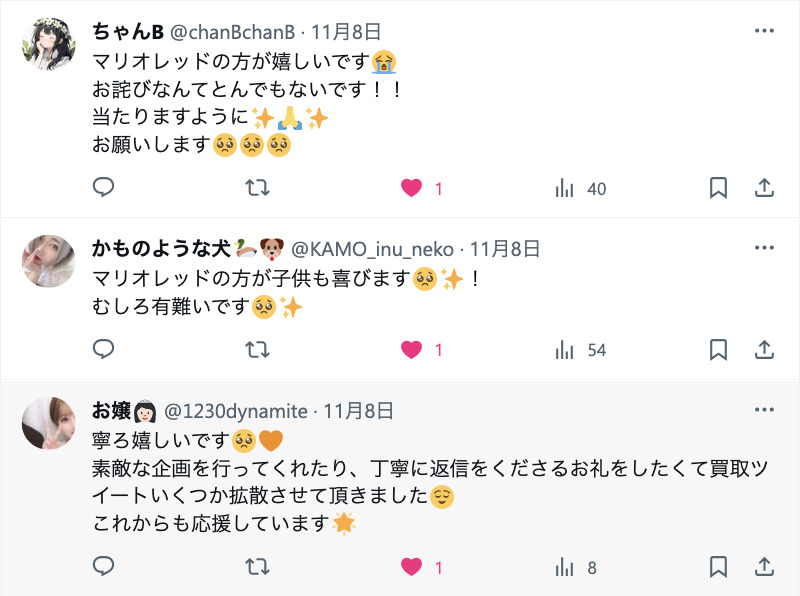Reply to the KAMO_inu_neko tweet
The width and height of the screenshot is (800, 596).
coord(103,350)
